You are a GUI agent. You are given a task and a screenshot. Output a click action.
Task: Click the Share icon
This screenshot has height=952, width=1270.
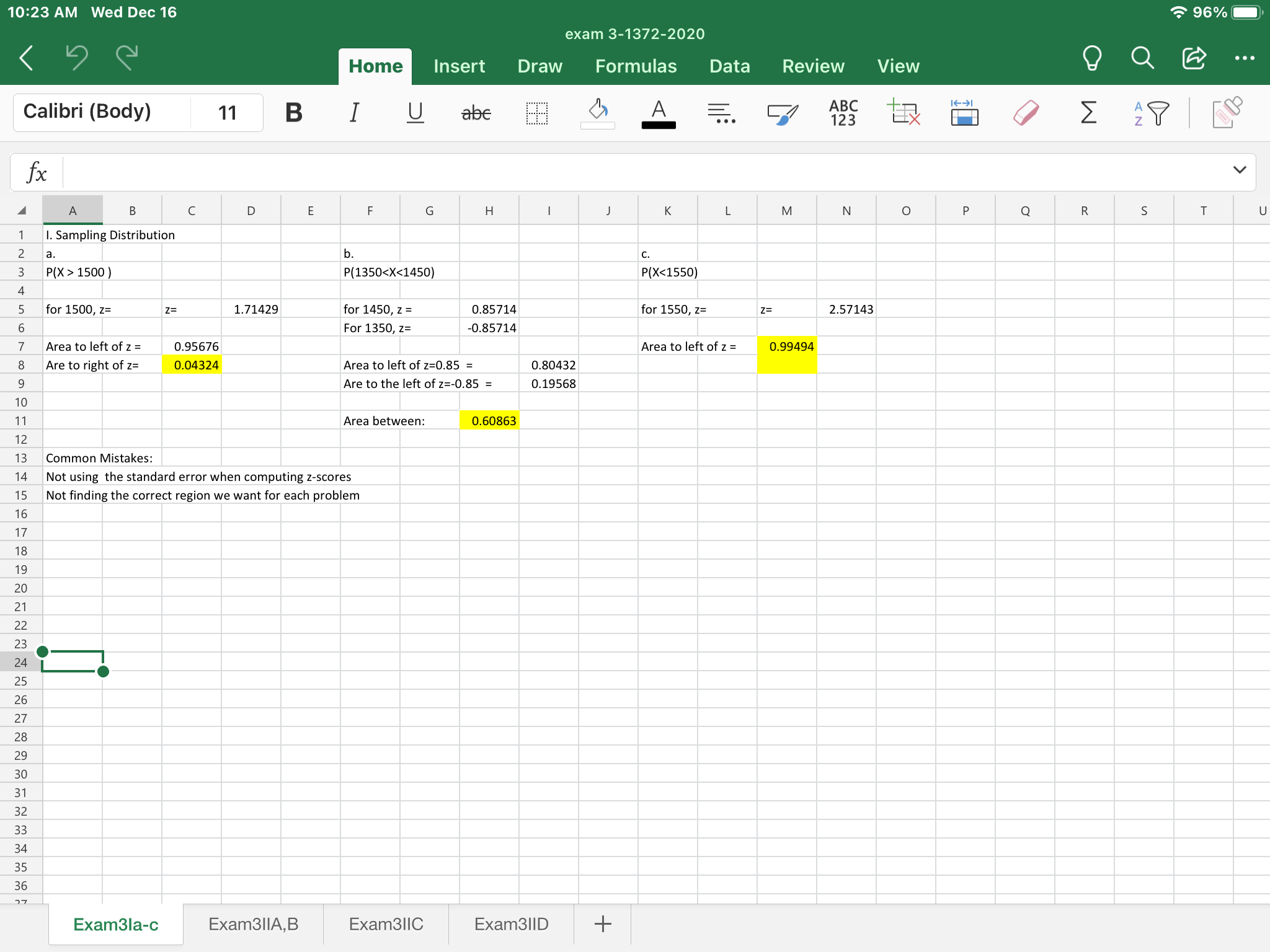1194,58
